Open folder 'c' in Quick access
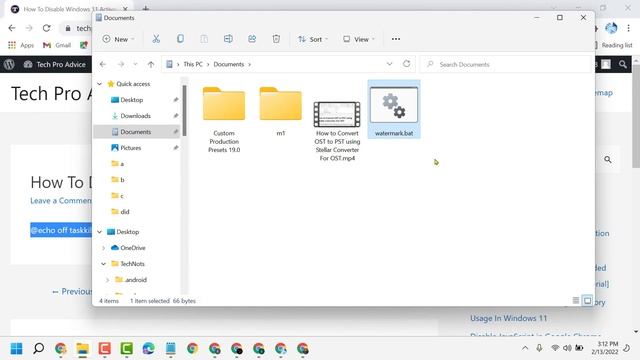Viewport: 640px width, 360px height. tap(118, 196)
